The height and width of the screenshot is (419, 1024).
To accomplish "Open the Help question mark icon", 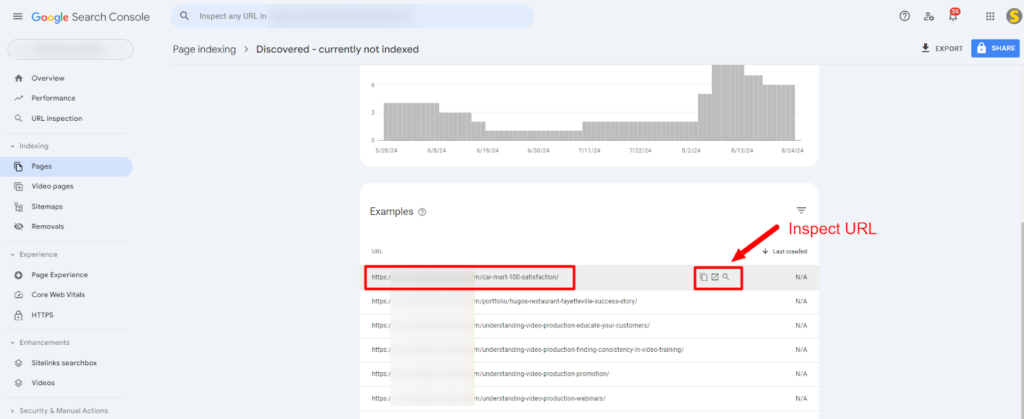I will (904, 16).
